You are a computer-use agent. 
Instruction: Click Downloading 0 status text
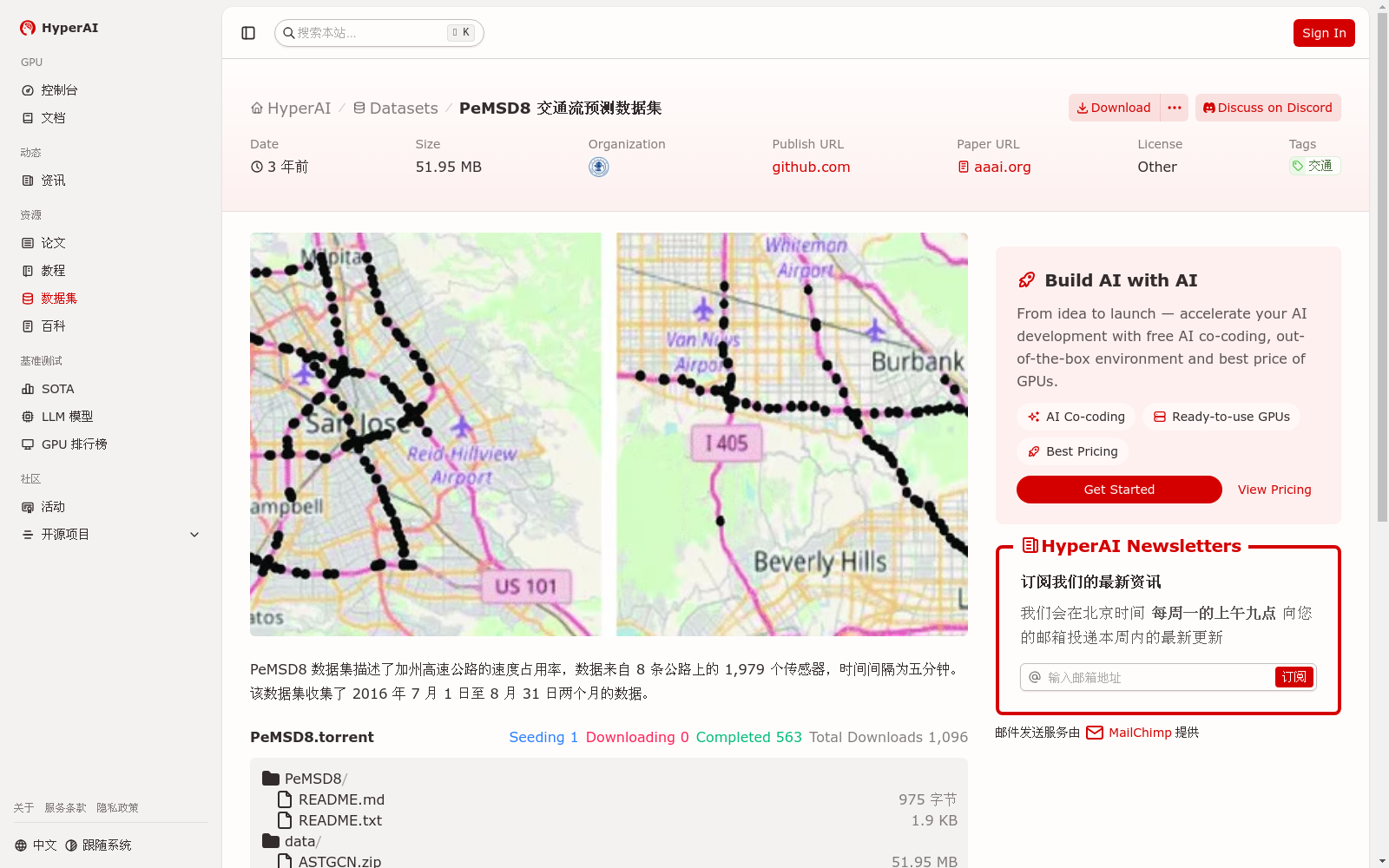point(637,737)
